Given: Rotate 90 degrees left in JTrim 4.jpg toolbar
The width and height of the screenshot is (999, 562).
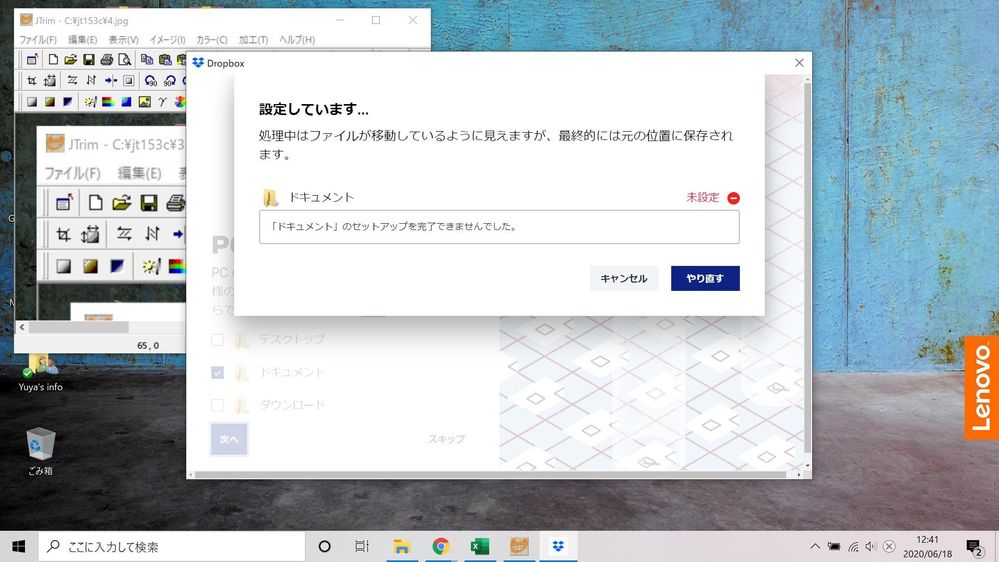Looking at the screenshot, I should click(150, 80).
